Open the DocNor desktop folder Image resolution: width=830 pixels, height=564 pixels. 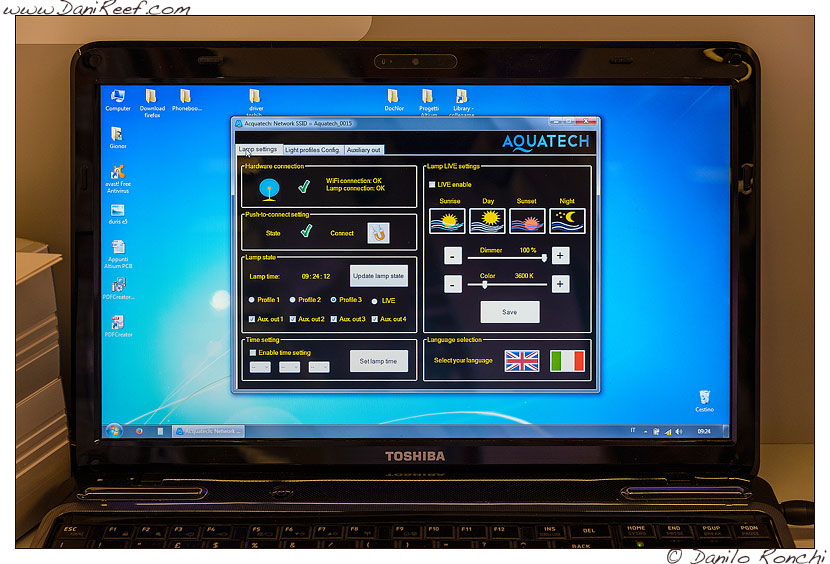pos(394,100)
